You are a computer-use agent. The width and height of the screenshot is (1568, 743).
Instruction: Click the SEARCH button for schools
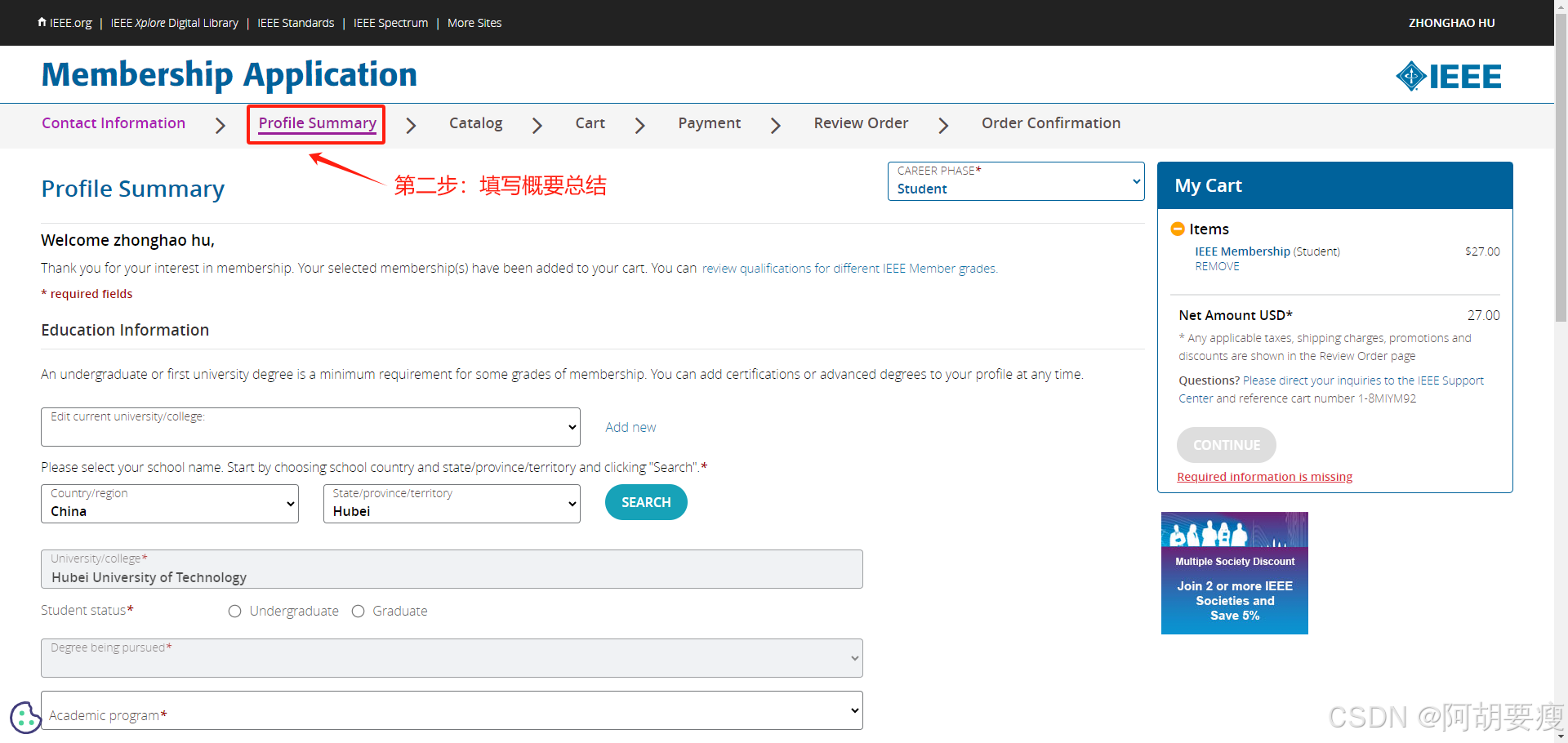pos(646,502)
